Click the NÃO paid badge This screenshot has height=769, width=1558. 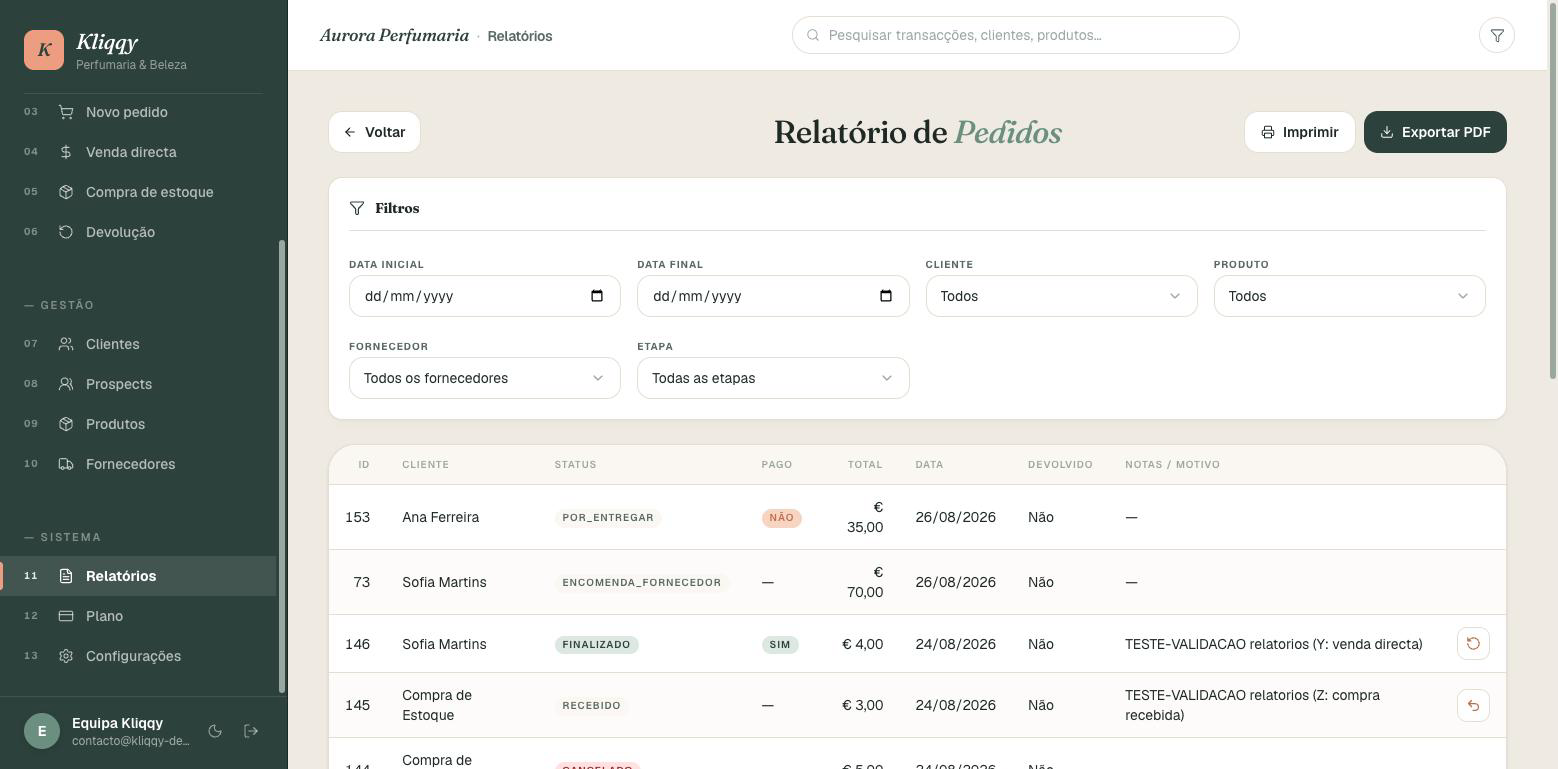click(781, 517)
